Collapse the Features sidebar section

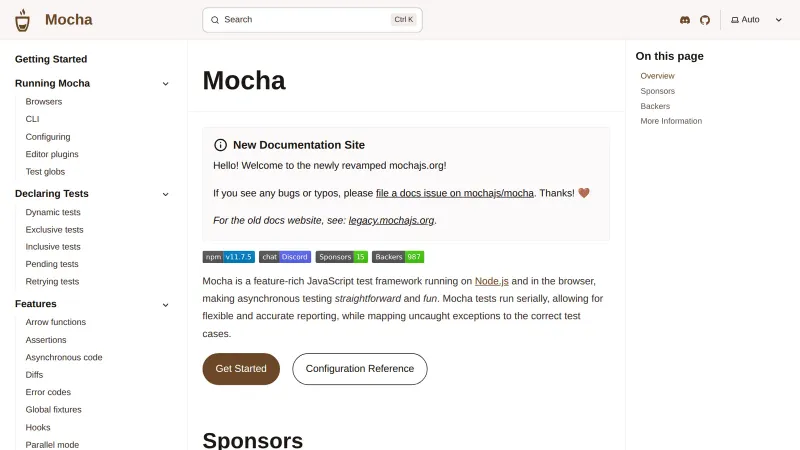coord(166,304)
